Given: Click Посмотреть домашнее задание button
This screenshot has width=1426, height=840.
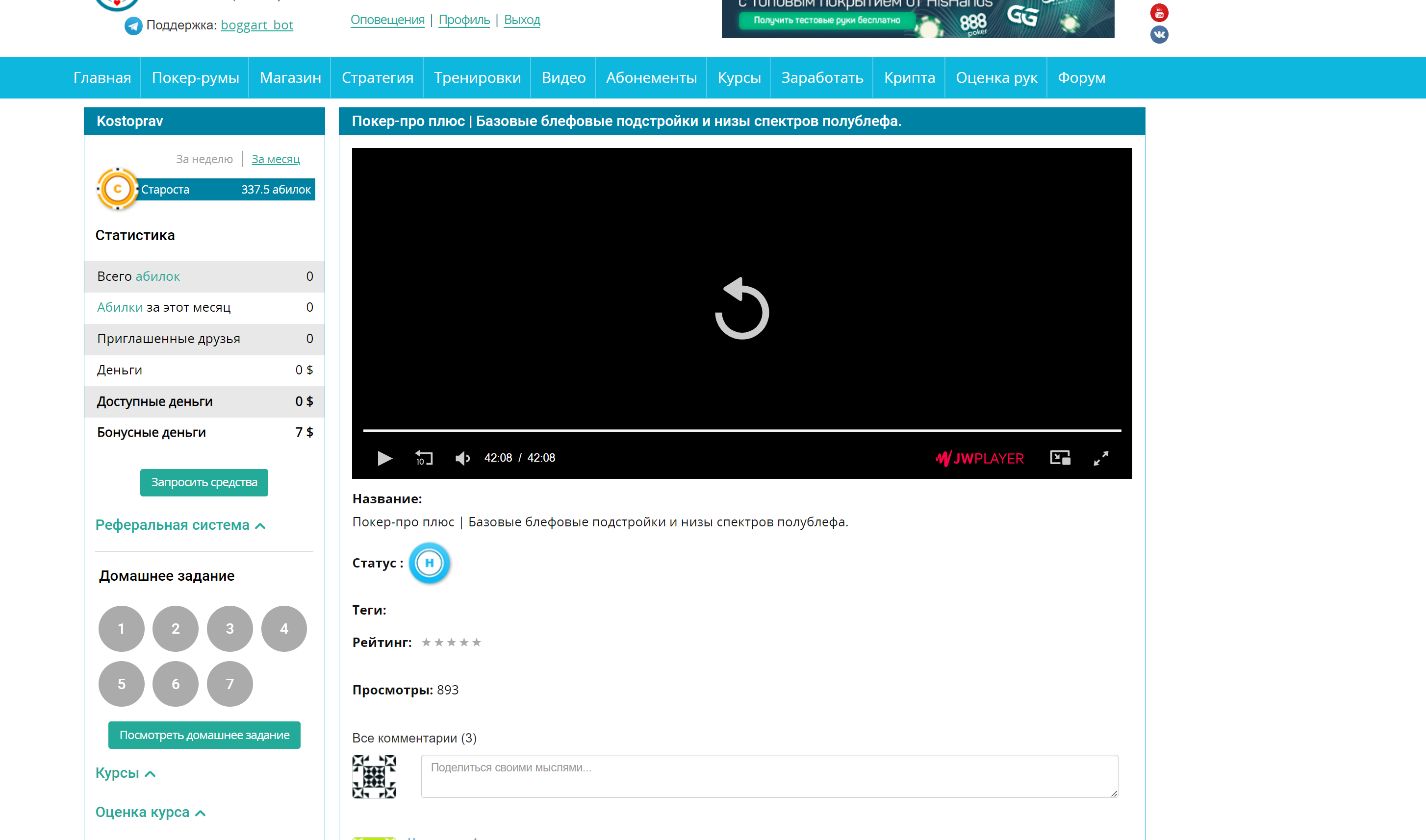Looking at the screenshot, I should click(x=204, y=735).
